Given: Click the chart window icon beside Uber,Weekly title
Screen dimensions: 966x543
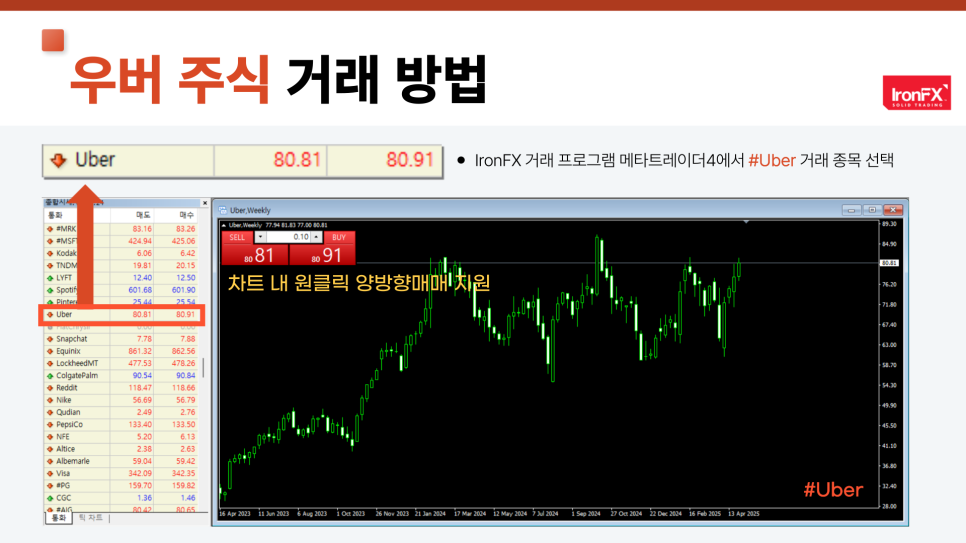Looking at the screenshot, I should click(x=223, y=210).
